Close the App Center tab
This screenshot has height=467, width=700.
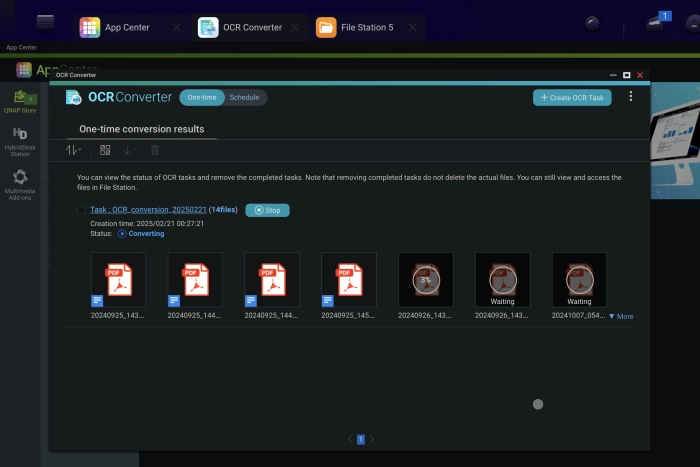coord(176,28)
